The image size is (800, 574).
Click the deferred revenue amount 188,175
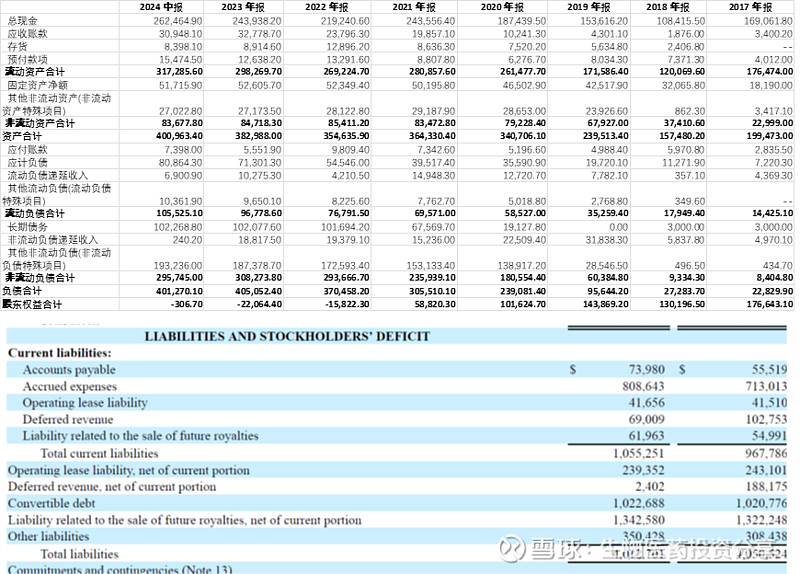(x=766, y=486)
